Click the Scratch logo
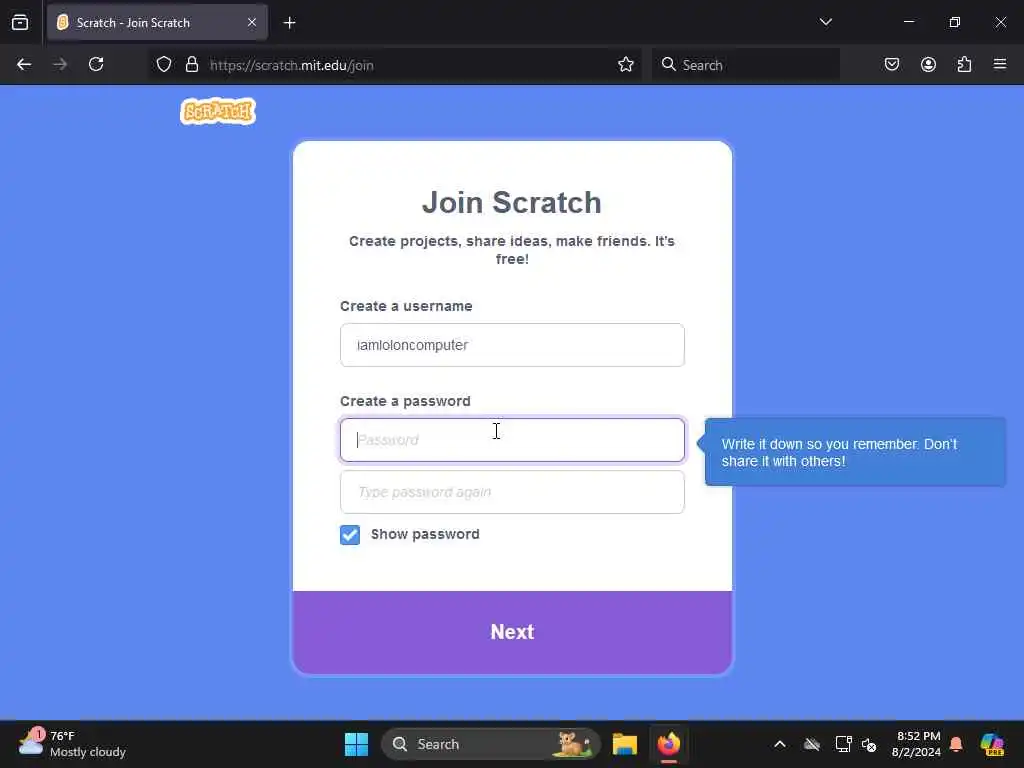The height and width of the screenshot is (768, 1024). (x=218, y=111)
